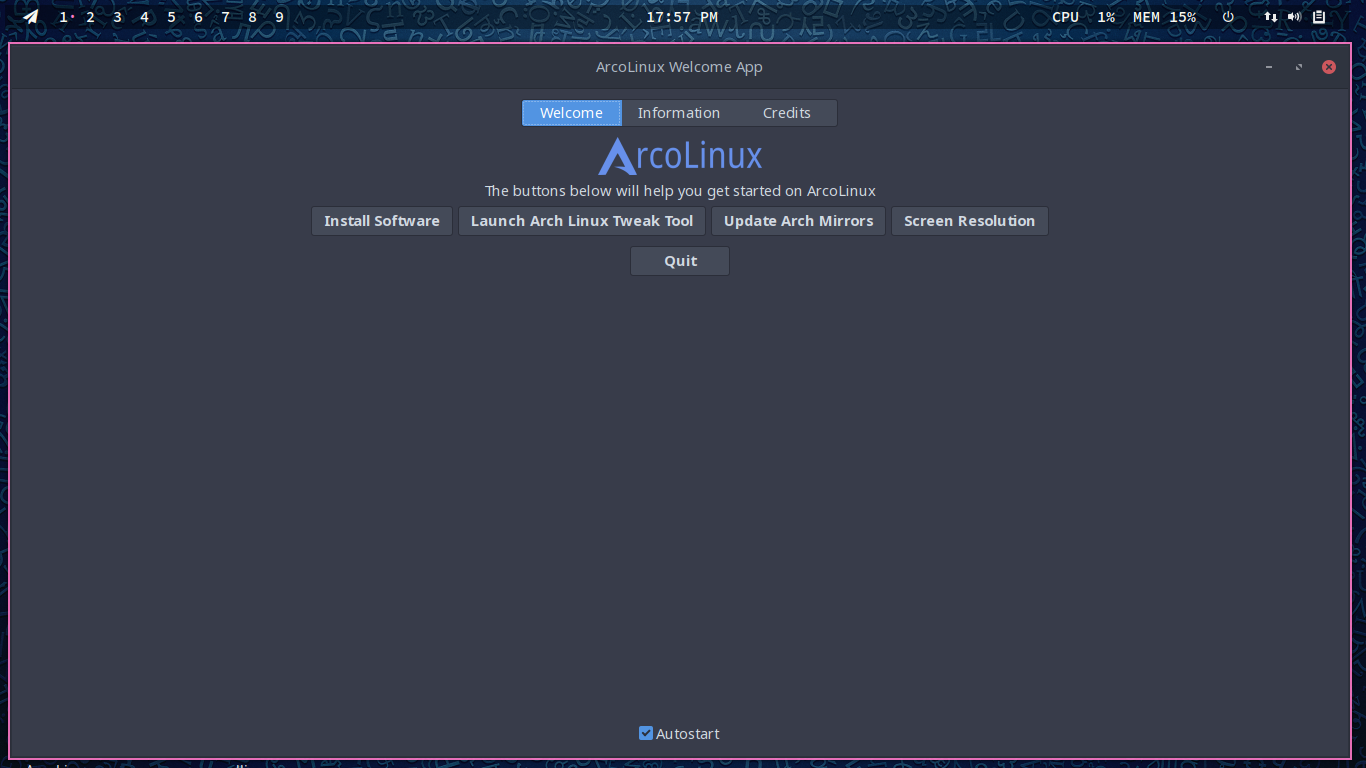The height and width of the screenshot is (768, 1366).
Task: Switch to workspace 5
Action: click(171, 17)
